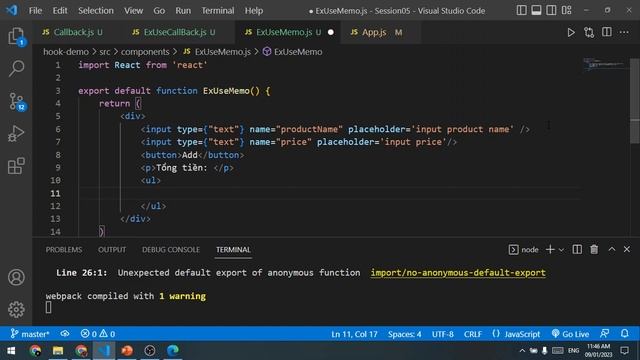Screen dimensions: 640x360
Task: Change indentation via Spaces: 4
Action: (x=404, y=334)
